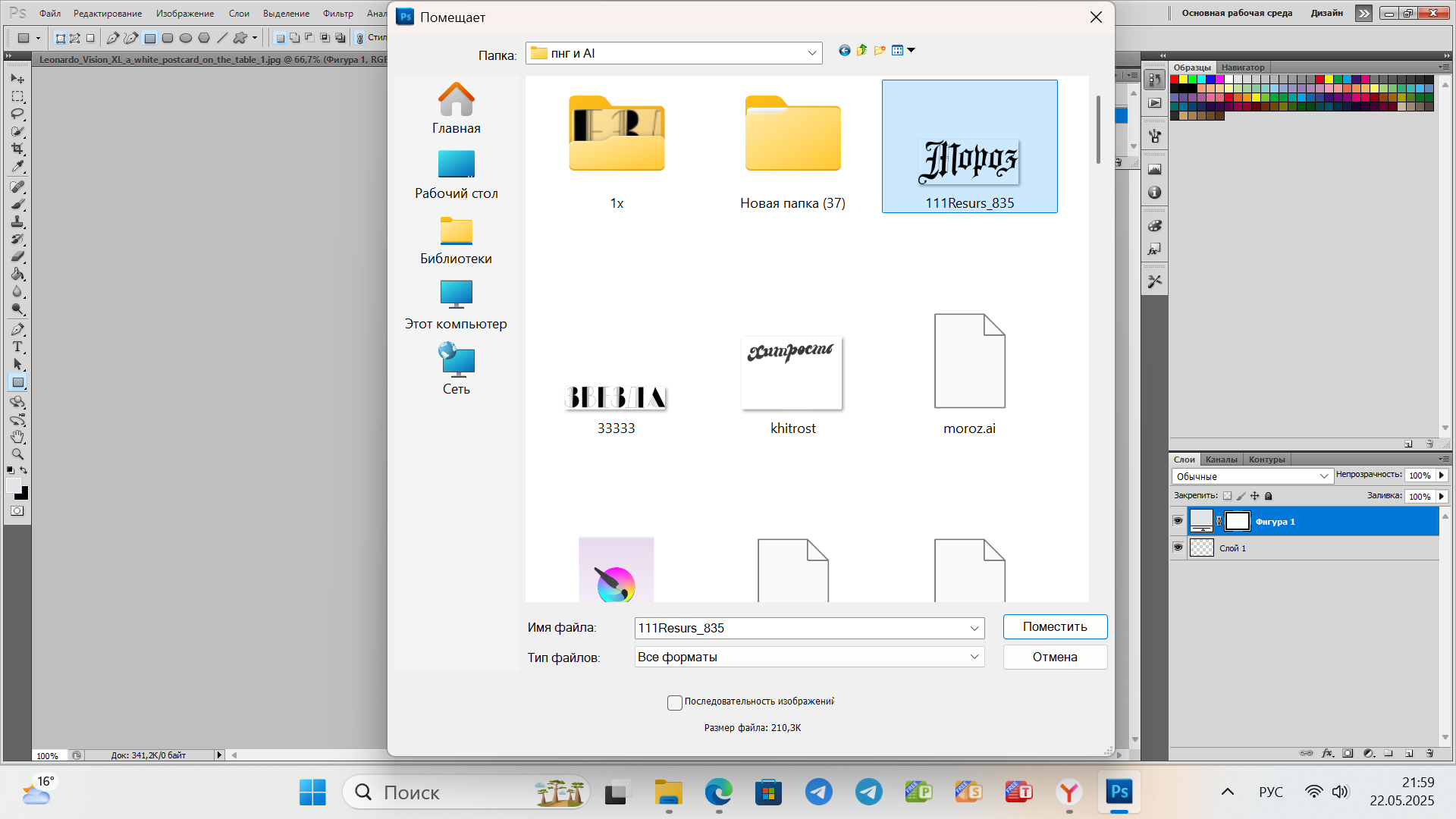The height and width of the screenshot is (819, 1456).
Task: Switch to the Каналы tab
Action: (x=1221, y=460)
